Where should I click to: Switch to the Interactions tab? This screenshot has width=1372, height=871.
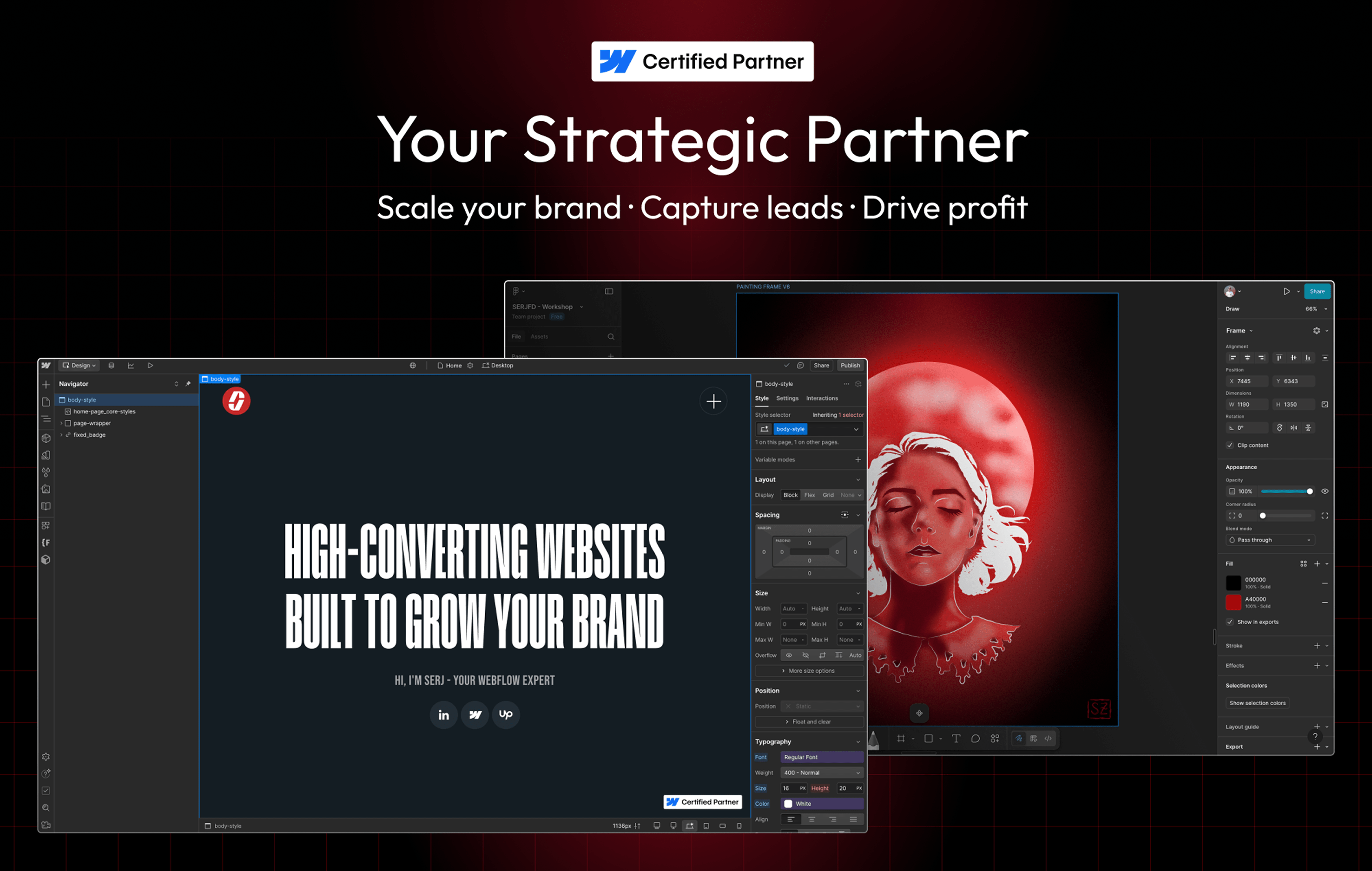pyautogui.click(x=822, y=398)
